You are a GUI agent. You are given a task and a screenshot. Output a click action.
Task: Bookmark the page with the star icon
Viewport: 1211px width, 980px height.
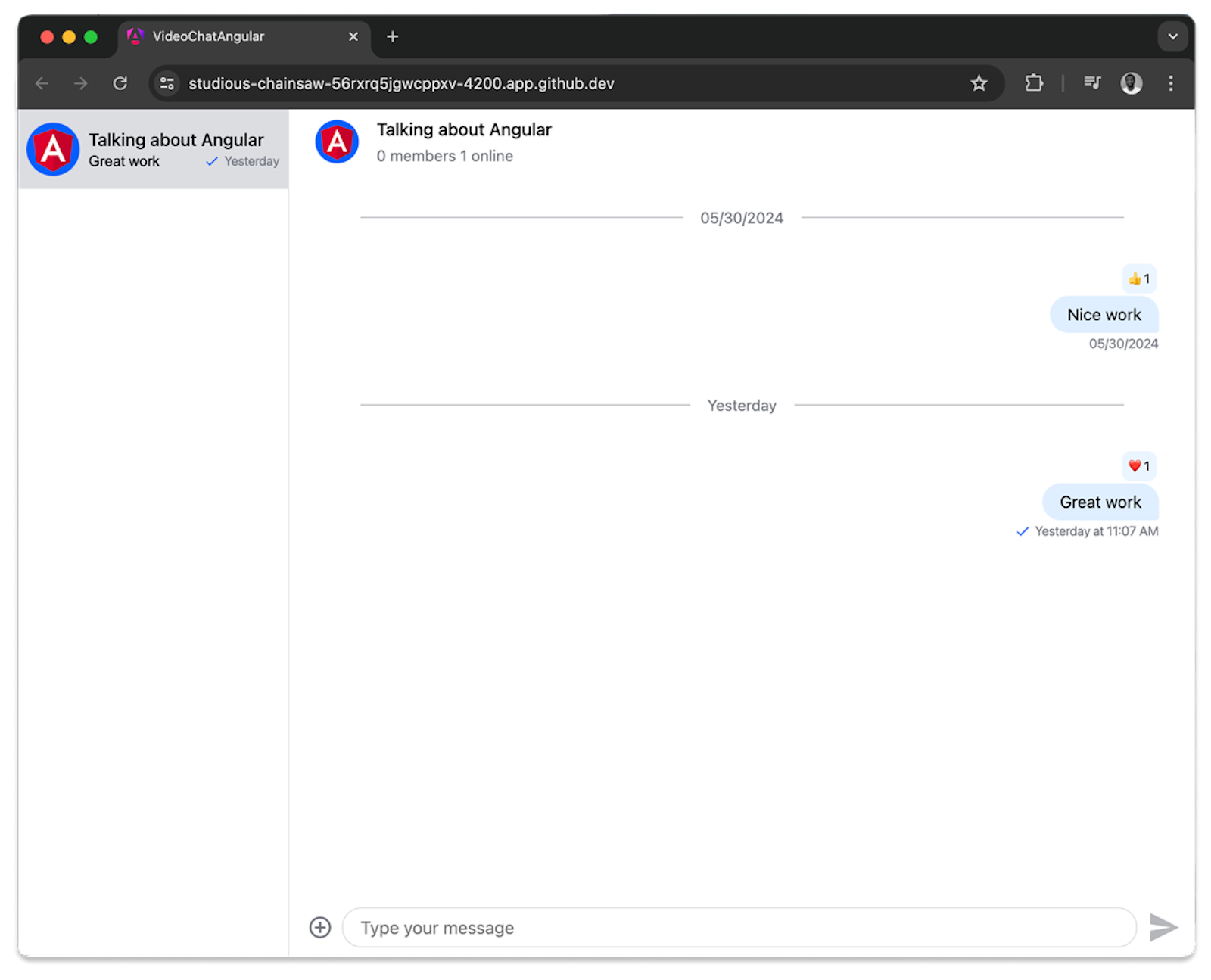coord(979,83)
